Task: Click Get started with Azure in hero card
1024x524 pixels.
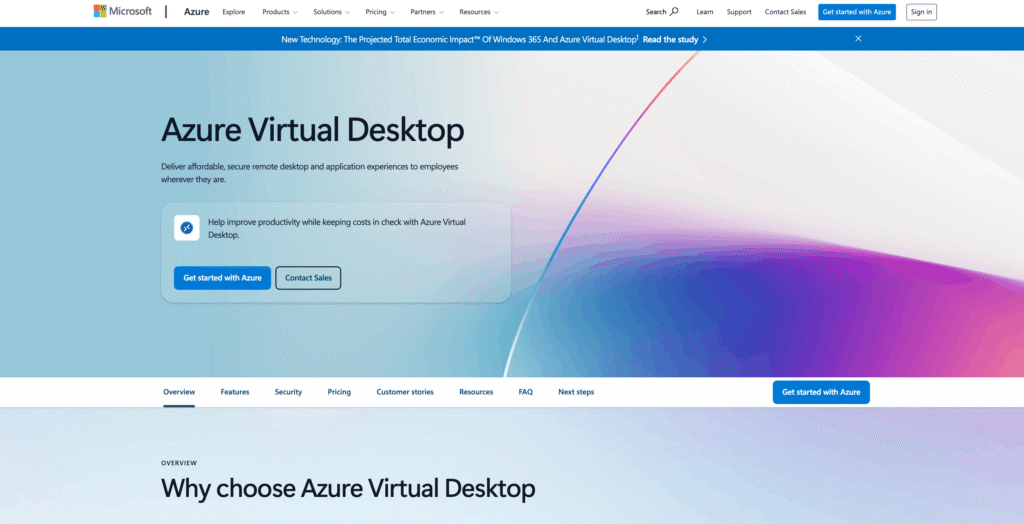Action: pos(222,278)
